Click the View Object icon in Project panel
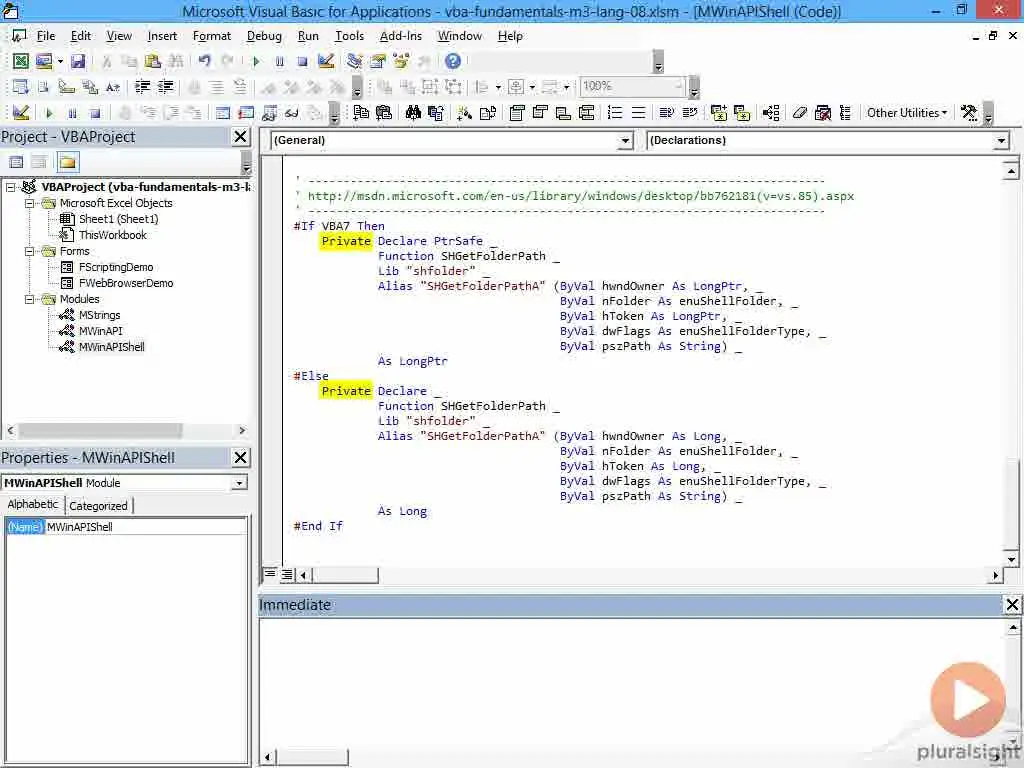The image size is (1024, 768). coord(39,162)
